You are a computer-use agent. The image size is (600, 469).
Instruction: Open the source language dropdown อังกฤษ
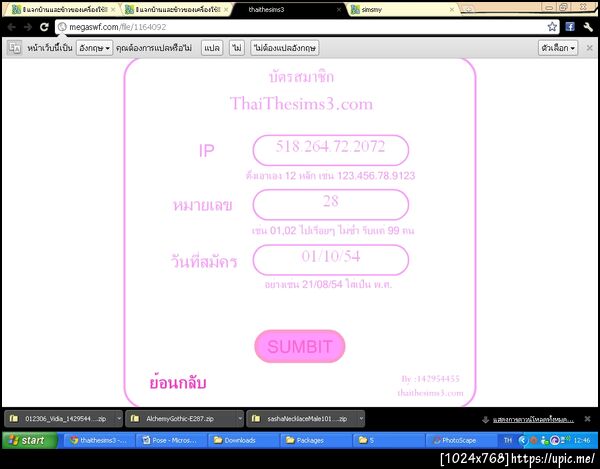coord(94,48)
